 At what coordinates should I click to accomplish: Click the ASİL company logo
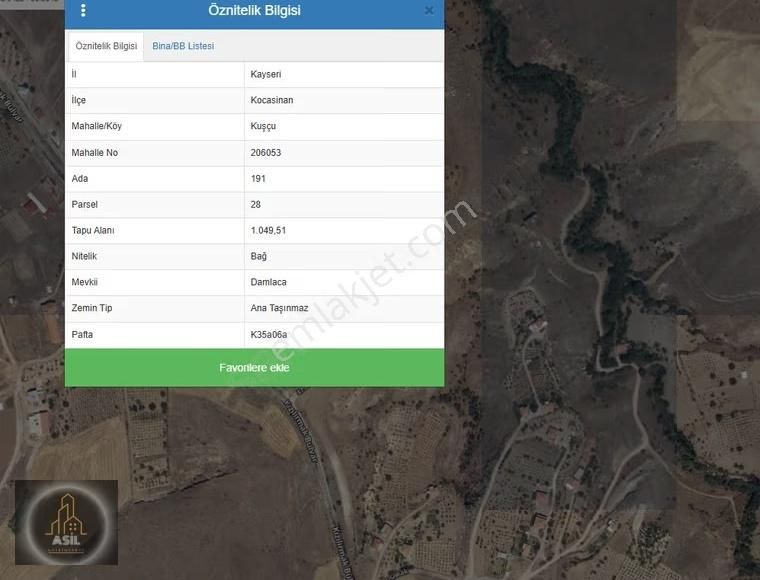click(x=66, y=522)
